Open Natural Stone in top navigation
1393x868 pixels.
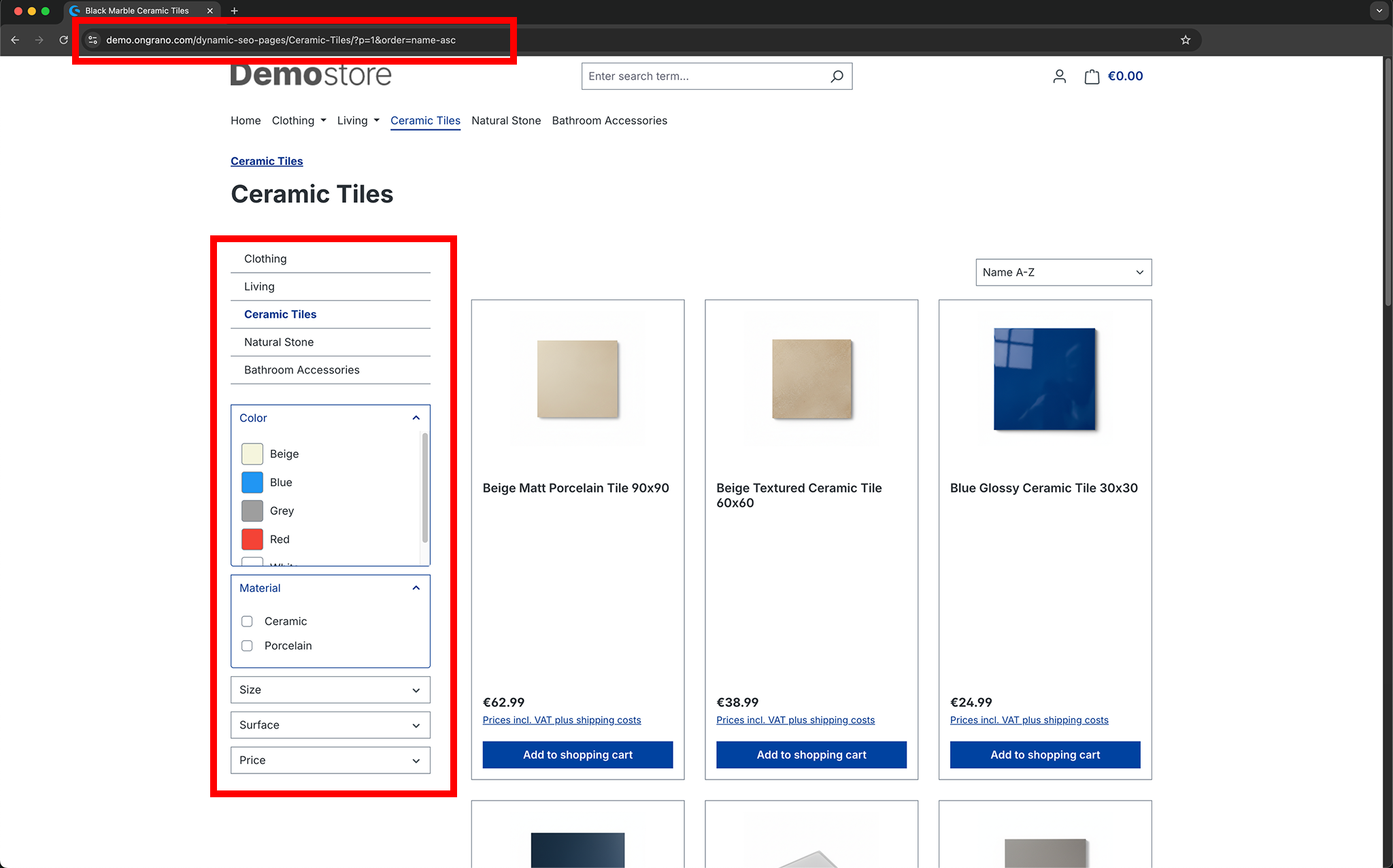506,120
